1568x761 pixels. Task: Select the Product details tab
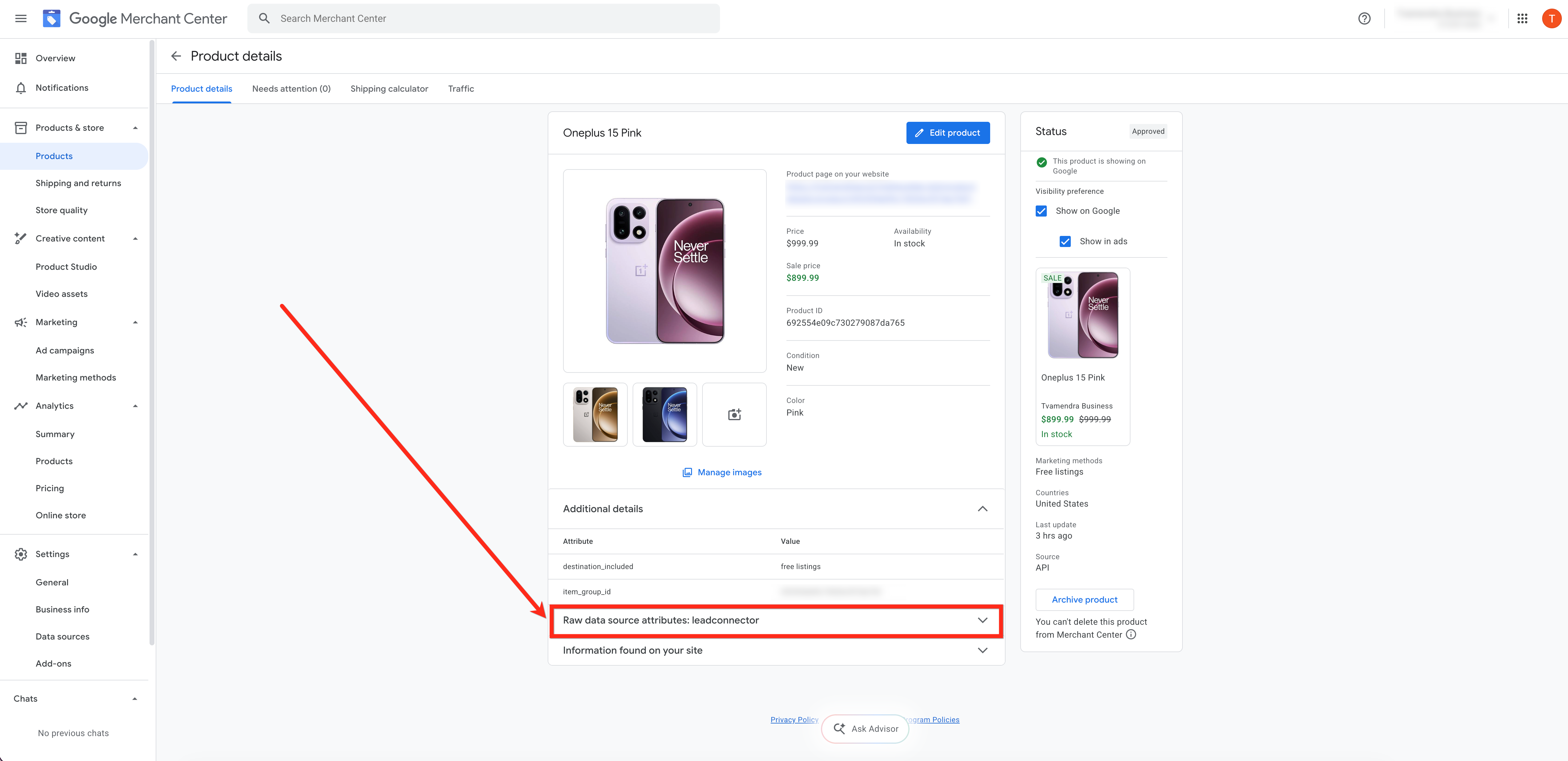point(202,89)
